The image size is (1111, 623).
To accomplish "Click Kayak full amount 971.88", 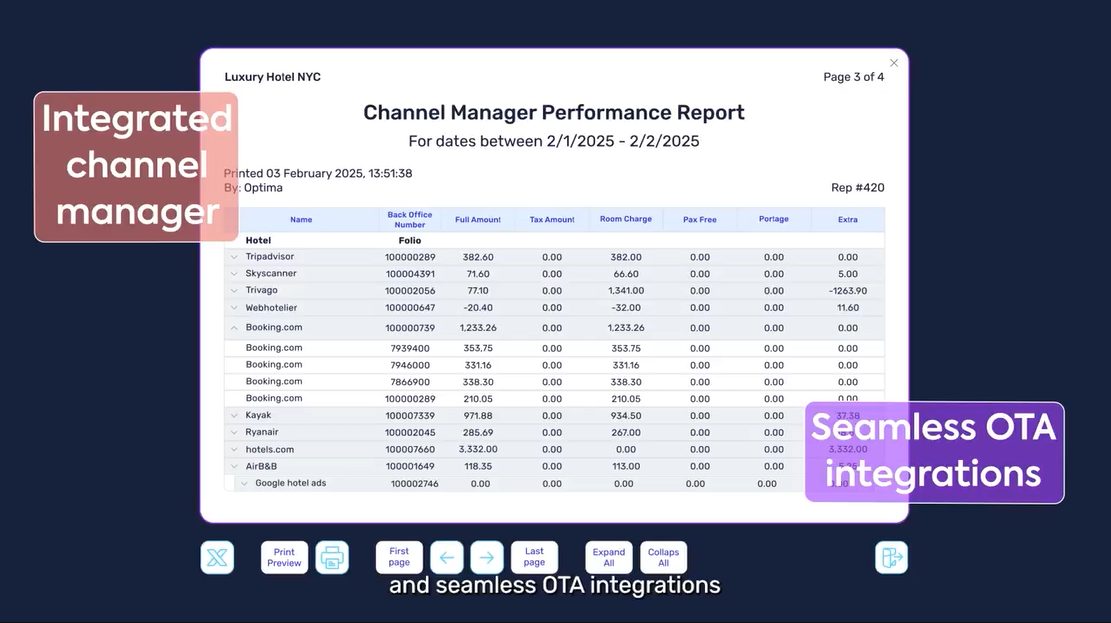I will (x=478, y=416).
